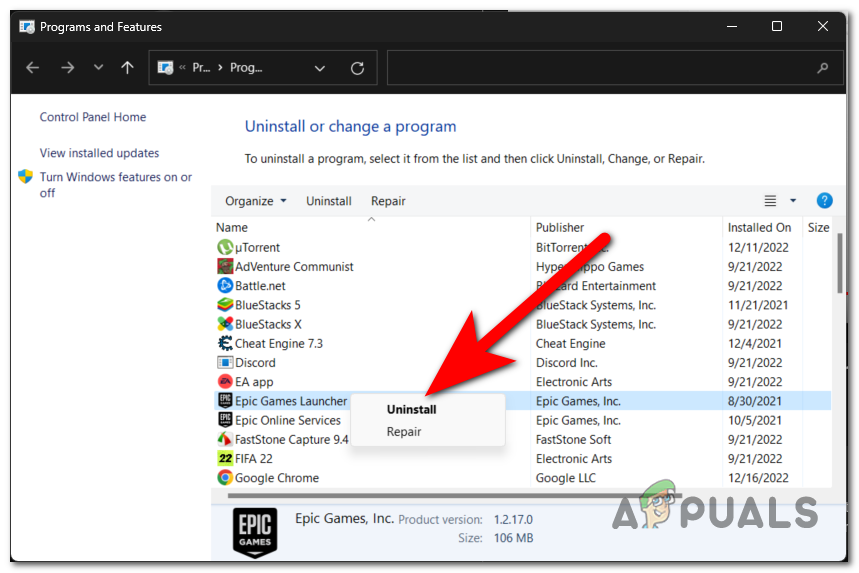
Task: Open Control Panel Home link
Action: pyautogui.click(x=93, y=117)
